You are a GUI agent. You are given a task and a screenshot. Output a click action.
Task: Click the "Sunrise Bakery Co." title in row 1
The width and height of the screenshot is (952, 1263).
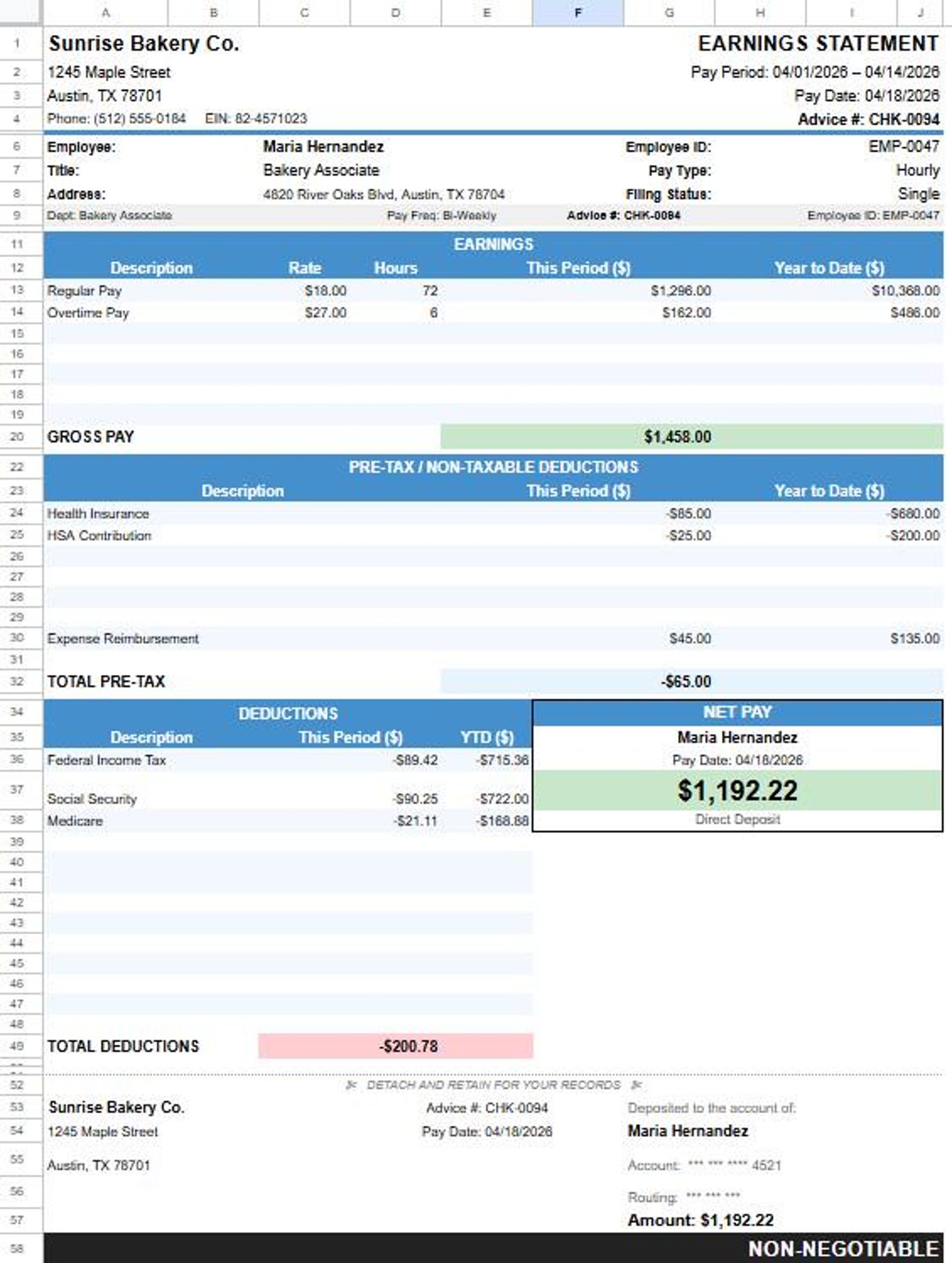(144, 43)
